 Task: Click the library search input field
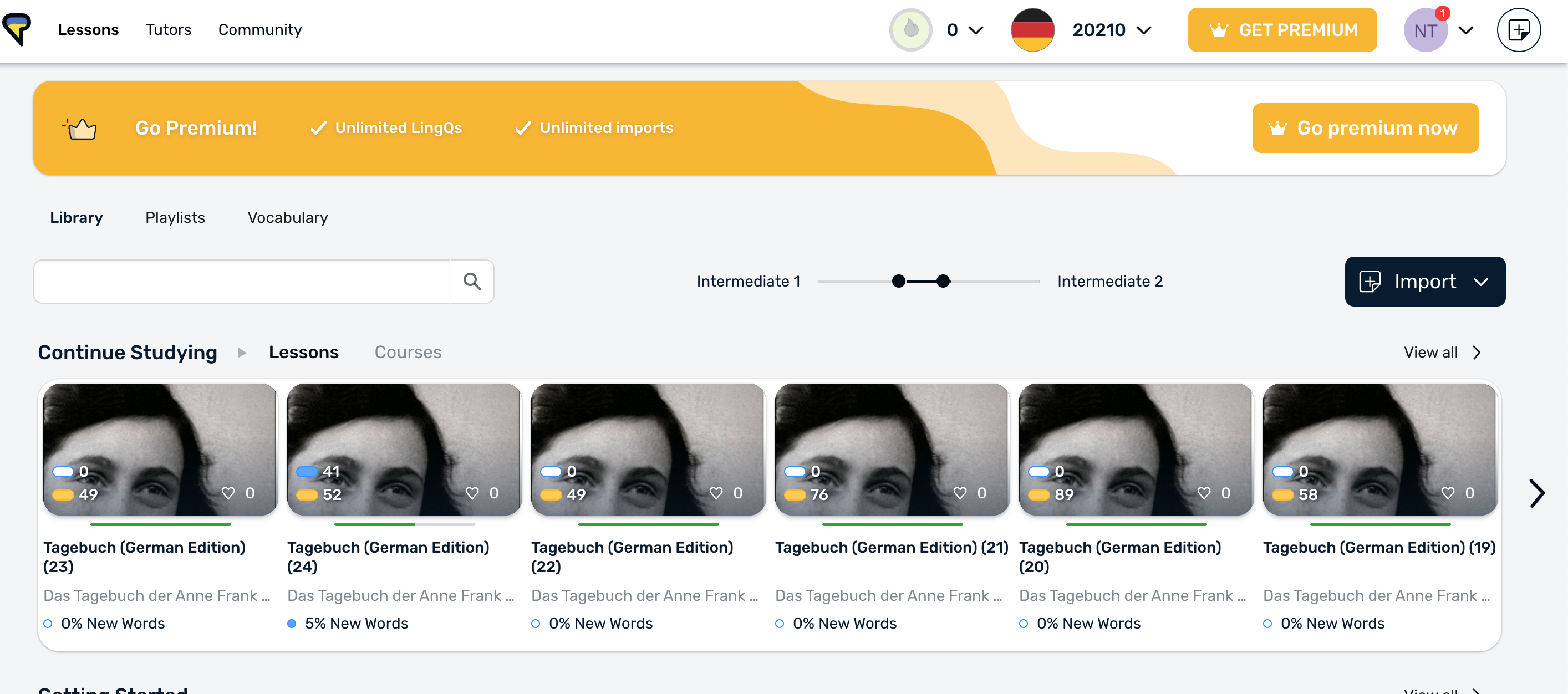(242, 281)
